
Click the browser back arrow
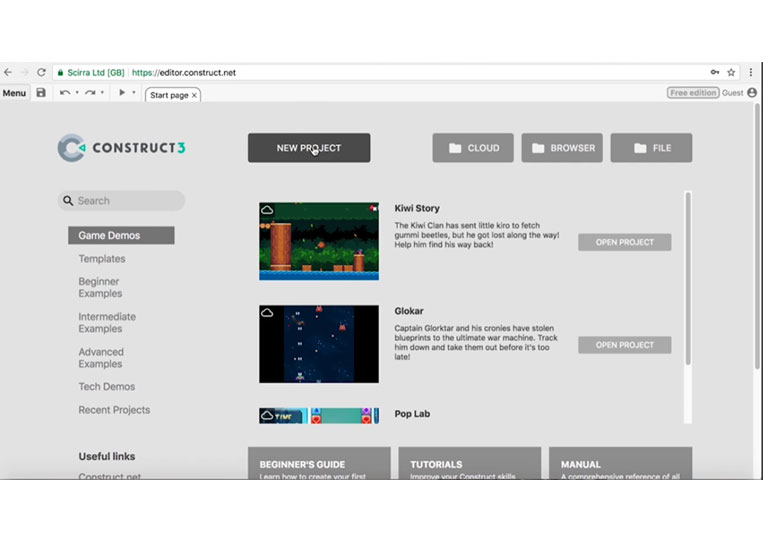coord(8,72)
